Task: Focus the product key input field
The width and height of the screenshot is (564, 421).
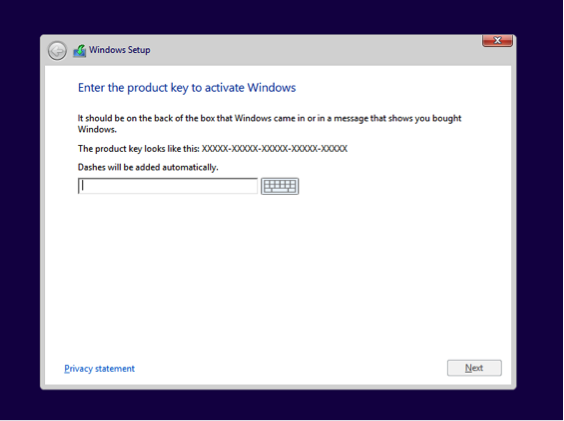Action: point(168,186)
